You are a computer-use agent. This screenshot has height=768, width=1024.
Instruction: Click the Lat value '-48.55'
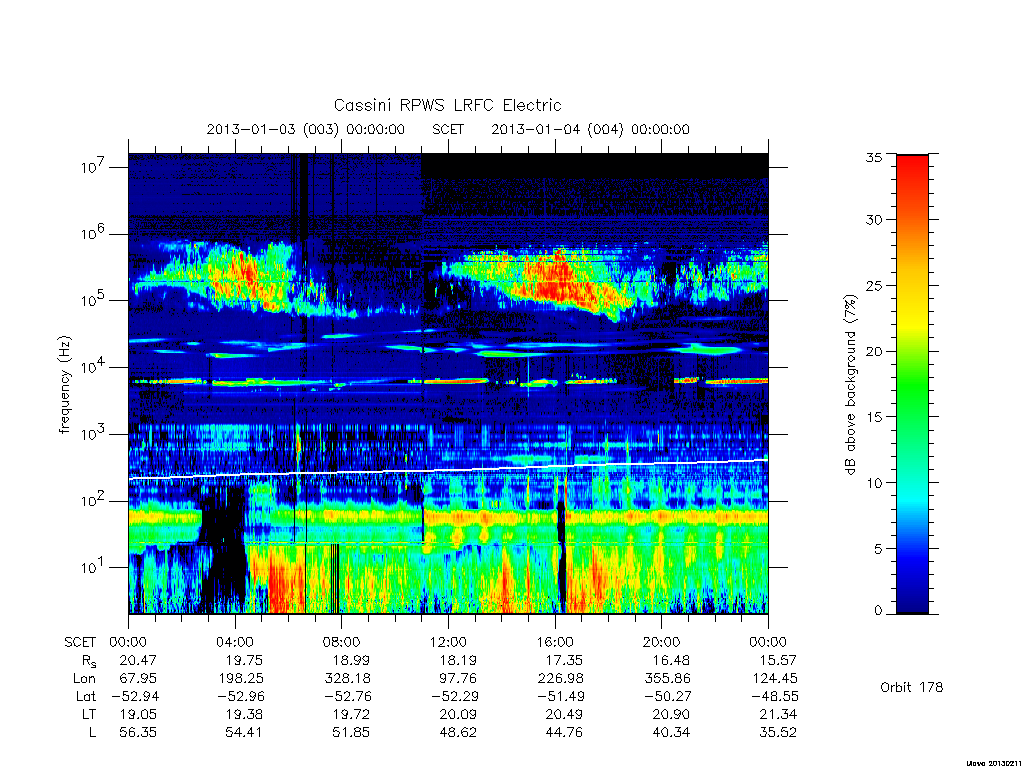click(x=774, y=696)
